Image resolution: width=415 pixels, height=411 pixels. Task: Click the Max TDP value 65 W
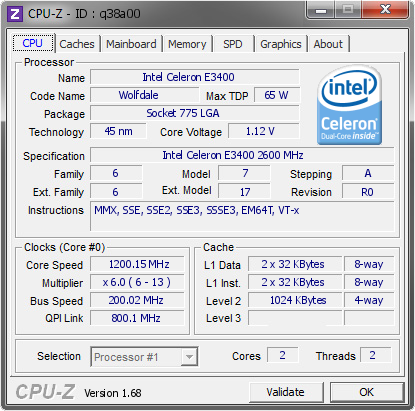pyautogui.click(x=277, y=95)
